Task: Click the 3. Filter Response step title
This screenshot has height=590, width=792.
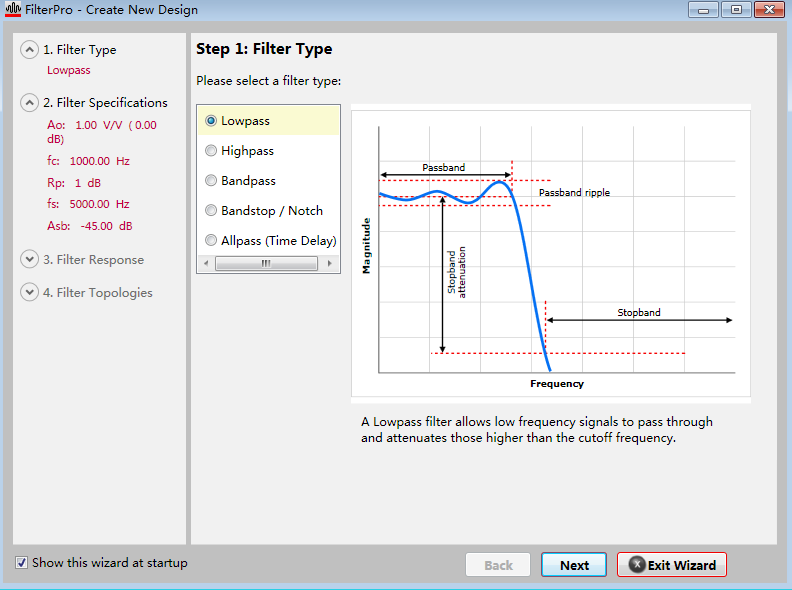Action: [93, 260]
